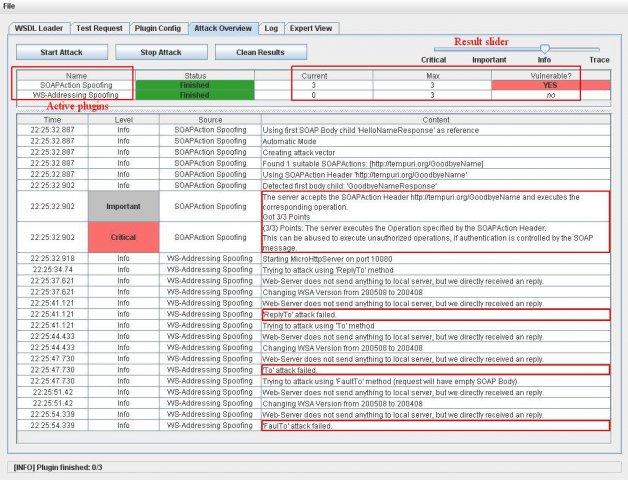Switch to the WSDL Loader tab
628x480 pixels.
[39, 28]
